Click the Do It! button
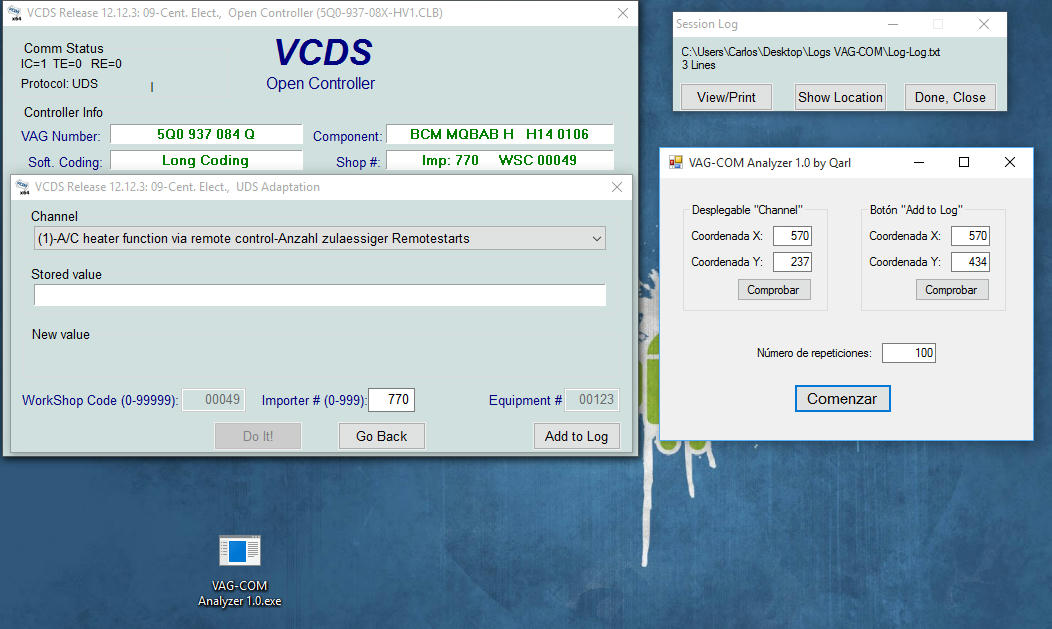The image size is (1052, 629). (258, 436)
